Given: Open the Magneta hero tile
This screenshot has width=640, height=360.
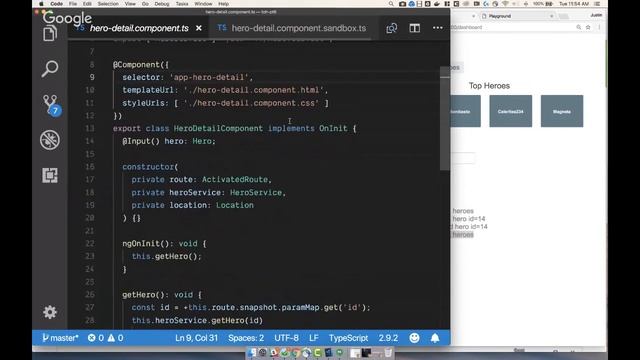Looking at the screenshot, I should point(562,111).
